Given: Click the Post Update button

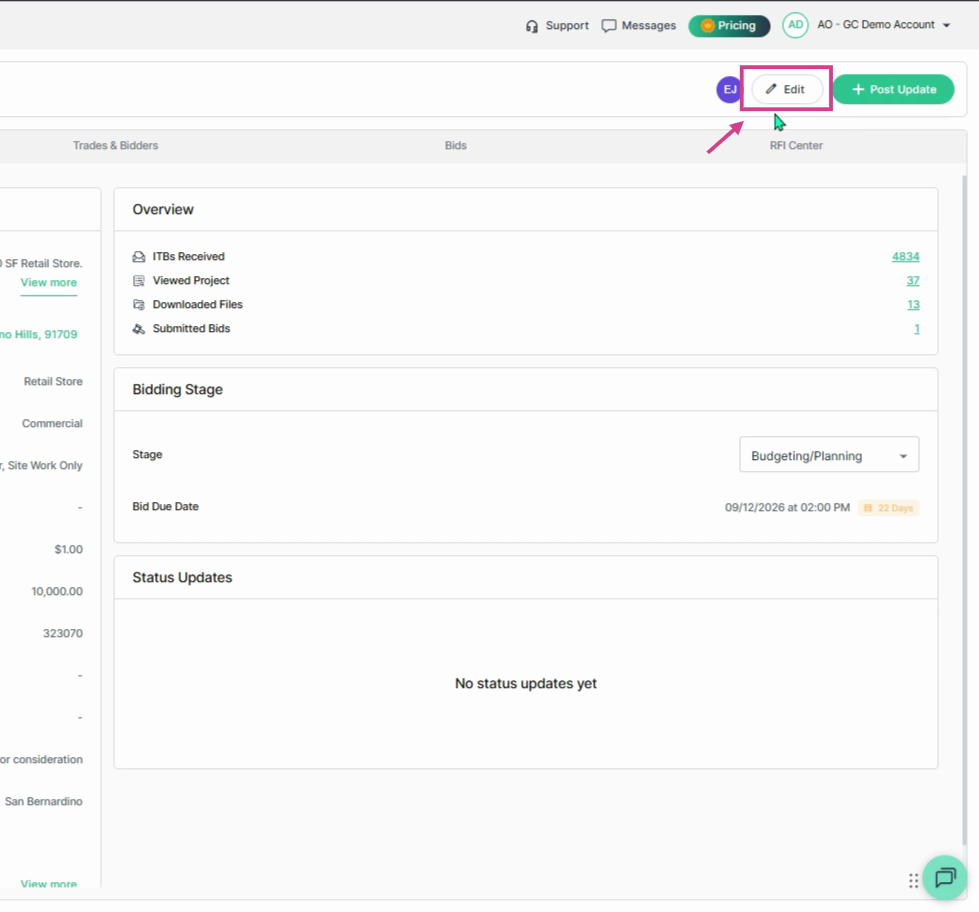Looking at the screenshot, I should pyautogui.click(x=893, y=89).
